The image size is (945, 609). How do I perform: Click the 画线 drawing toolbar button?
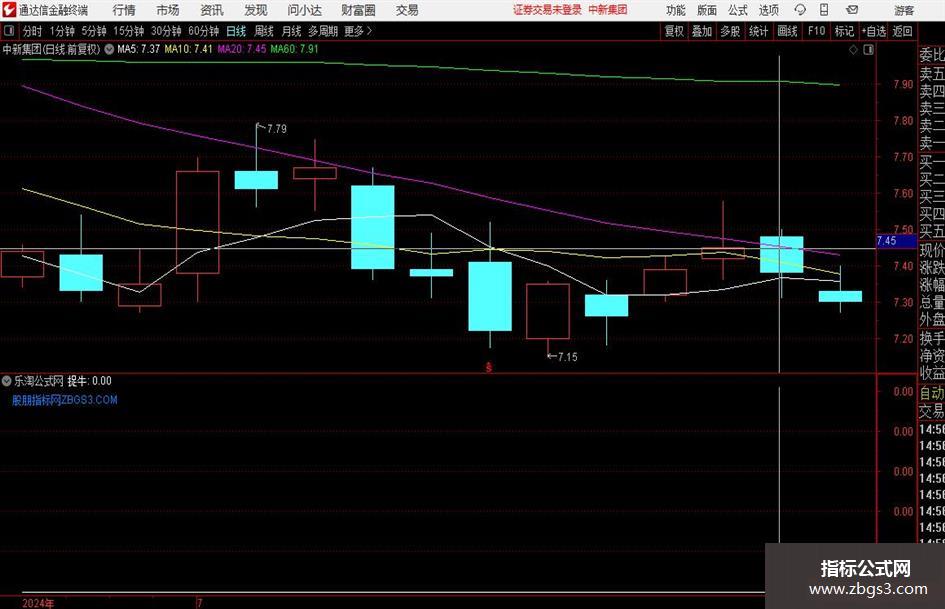coord(787,31)
